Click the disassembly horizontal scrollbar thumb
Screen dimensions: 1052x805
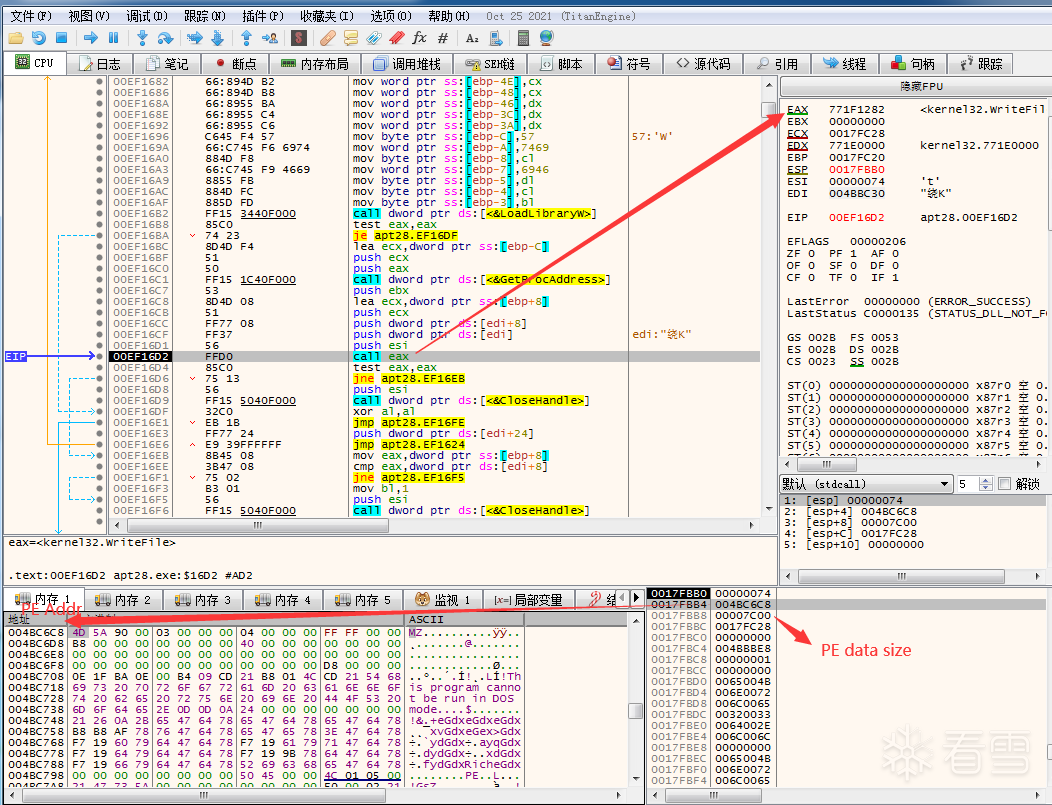click(x=257, y=525)
